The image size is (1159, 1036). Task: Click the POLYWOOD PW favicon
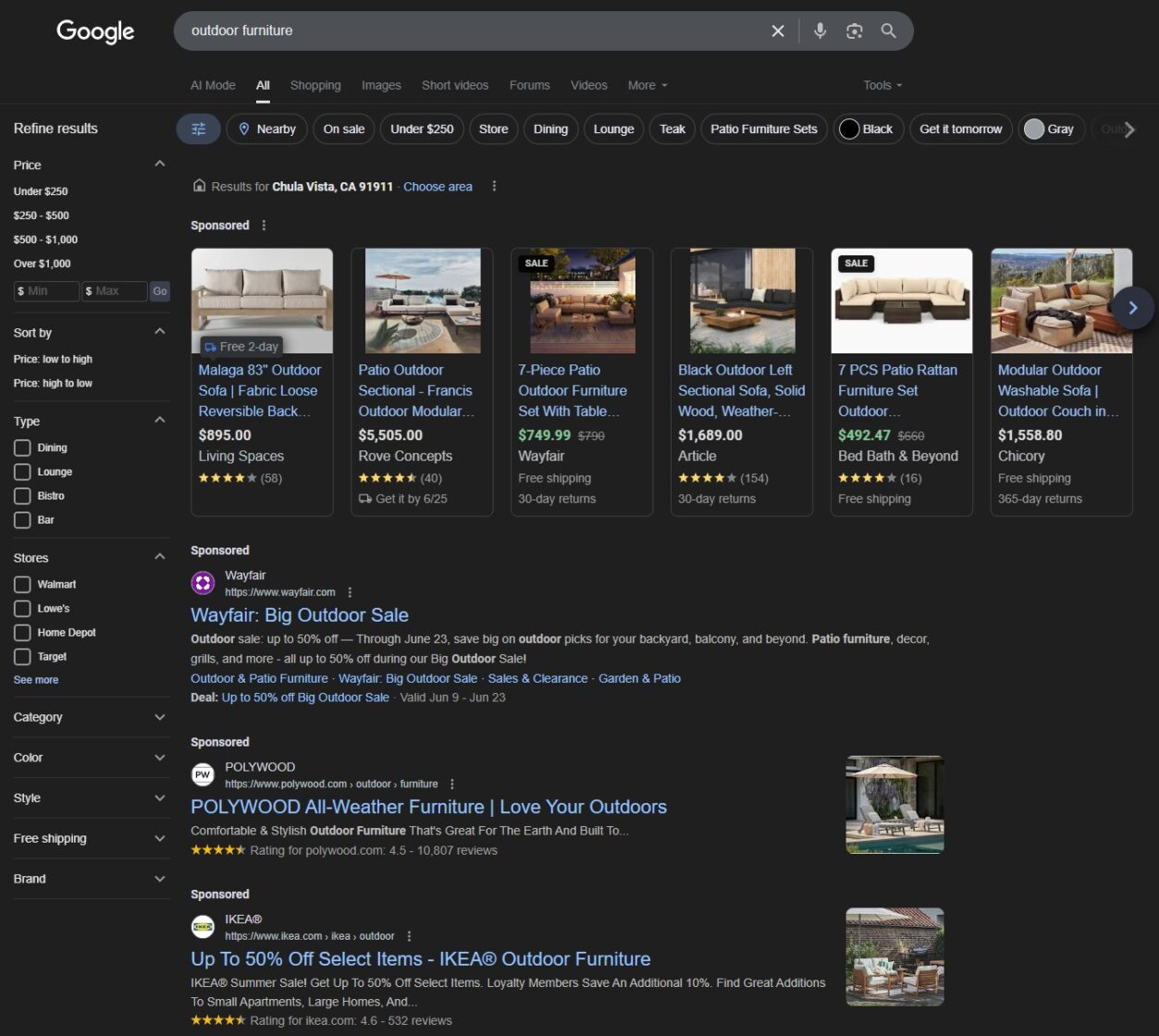203,774
